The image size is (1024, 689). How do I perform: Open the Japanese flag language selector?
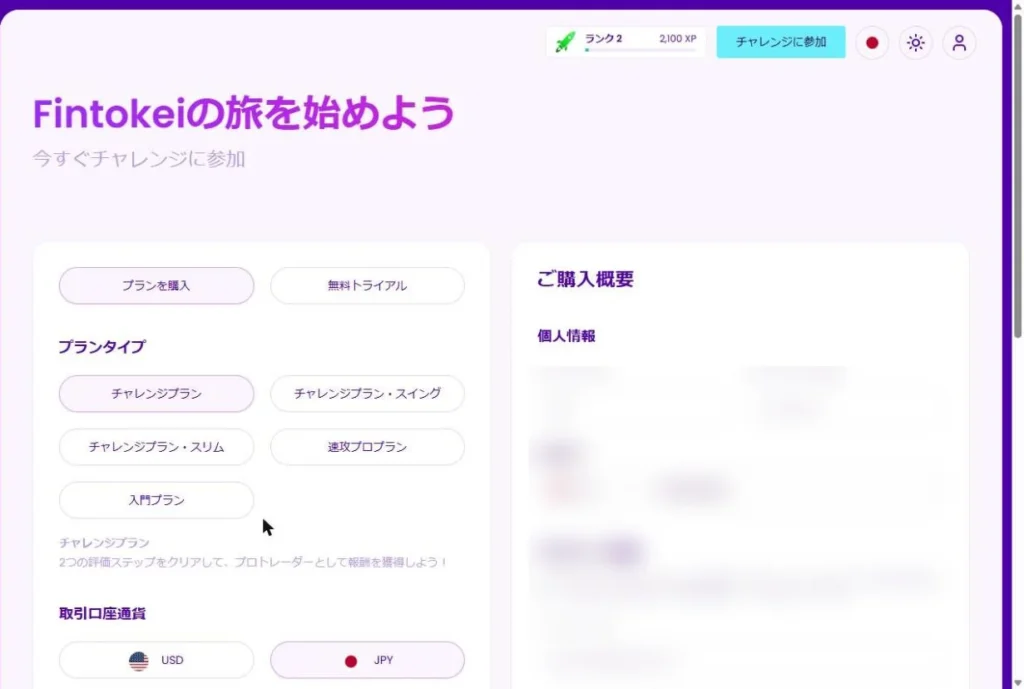[x=872, y=42]
